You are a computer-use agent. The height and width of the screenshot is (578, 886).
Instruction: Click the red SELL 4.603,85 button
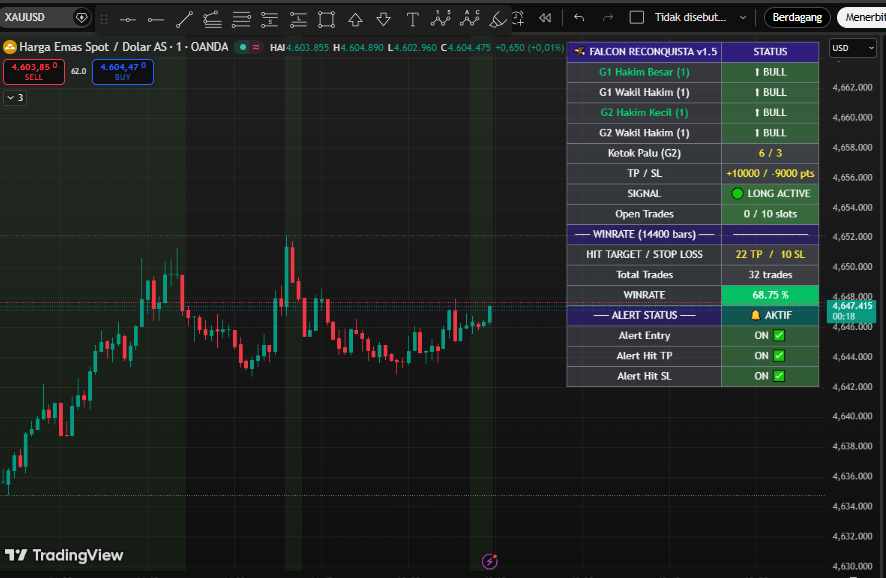click(34, 72)
